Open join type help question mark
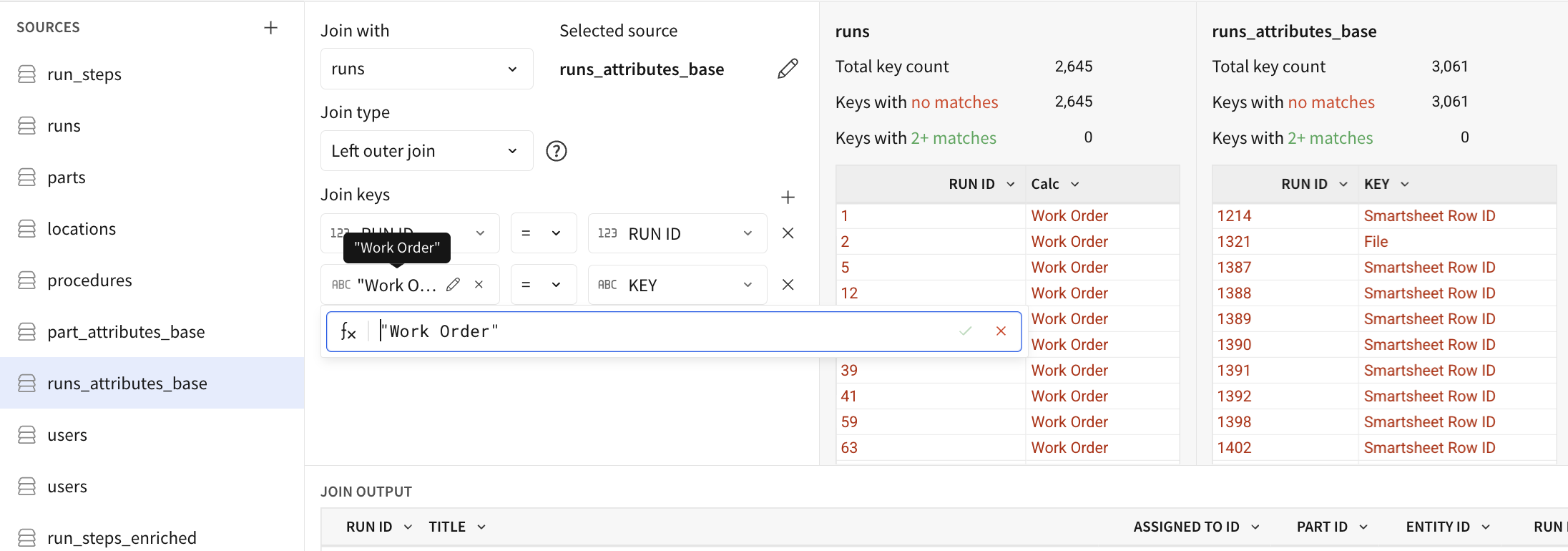1568x551 pixels. pos(557,151)
